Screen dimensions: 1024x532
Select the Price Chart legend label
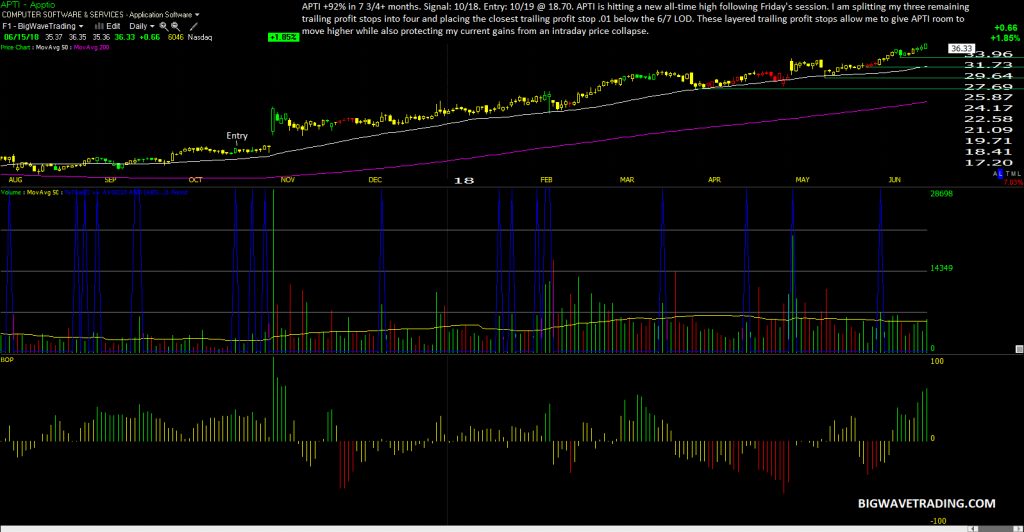[16, 48]
